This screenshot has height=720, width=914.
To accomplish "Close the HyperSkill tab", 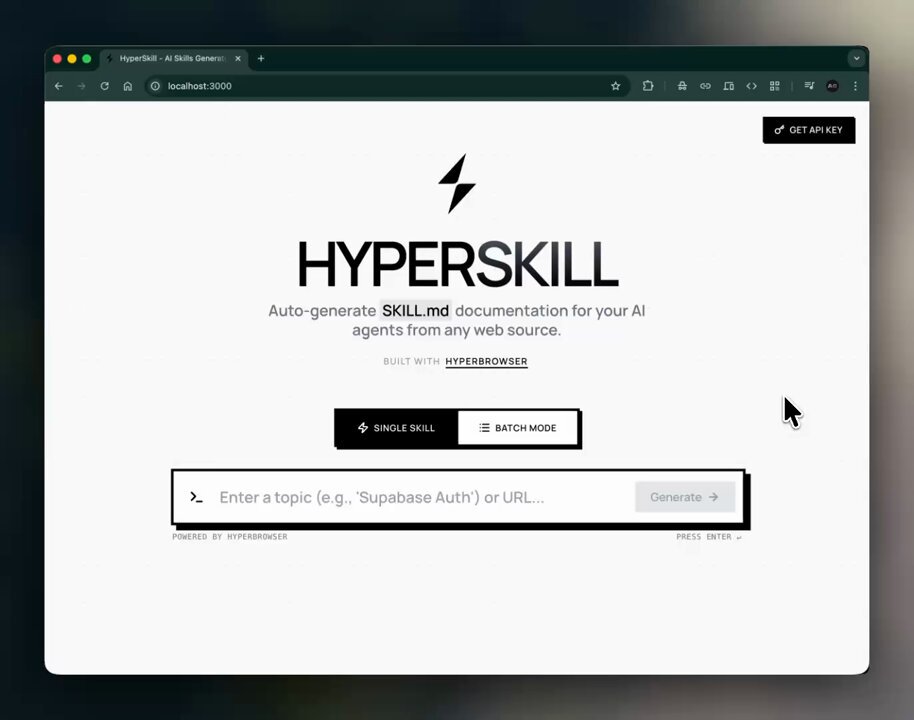I will (238, 58).
